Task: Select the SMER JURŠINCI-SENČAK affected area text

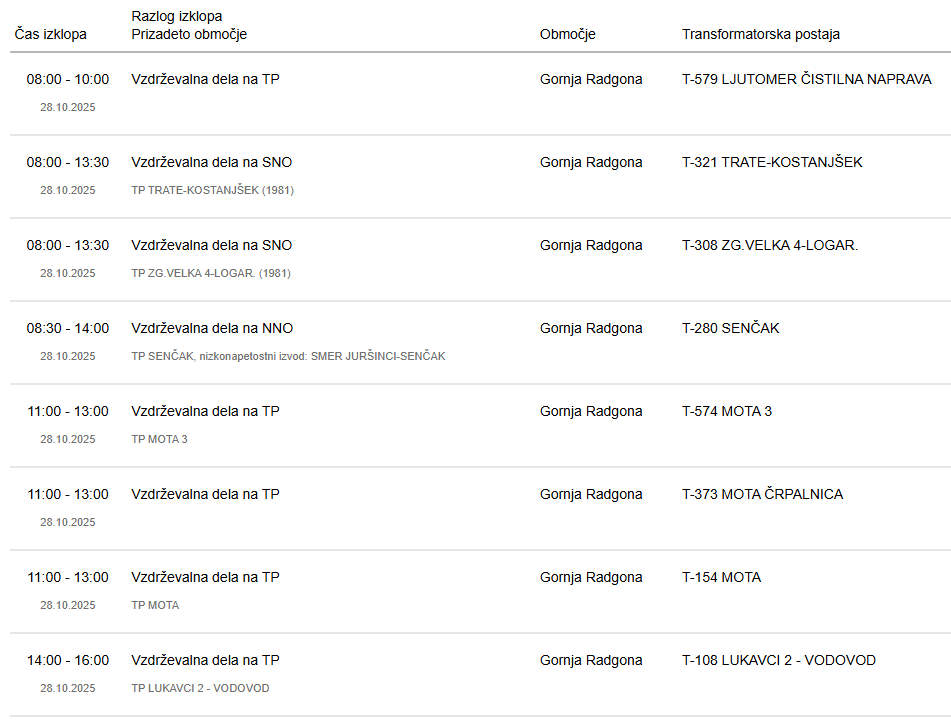Action: 378,356
